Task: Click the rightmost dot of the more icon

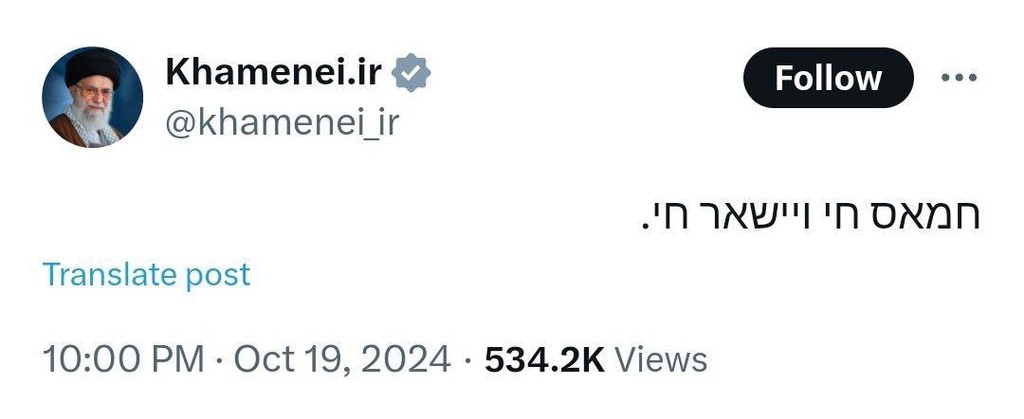Action: pos(972,78)
